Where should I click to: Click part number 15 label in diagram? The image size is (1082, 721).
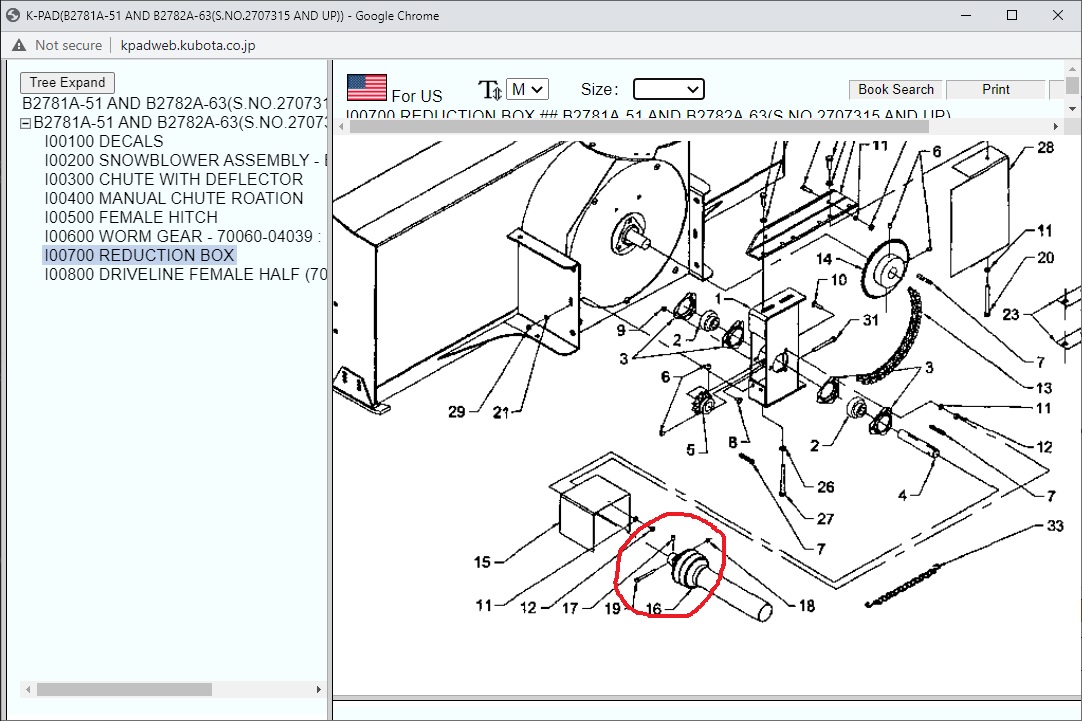coord(482,562)
